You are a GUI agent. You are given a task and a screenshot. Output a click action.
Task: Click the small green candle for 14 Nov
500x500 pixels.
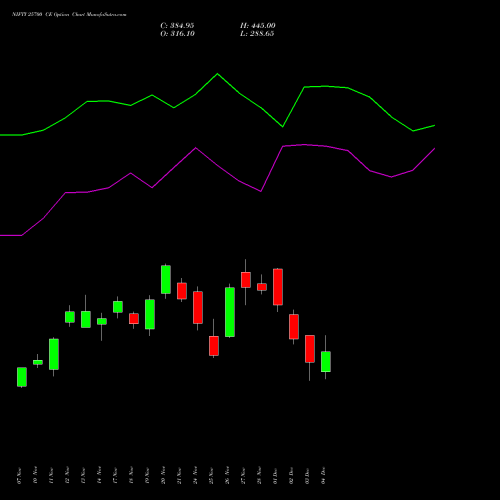102,321
